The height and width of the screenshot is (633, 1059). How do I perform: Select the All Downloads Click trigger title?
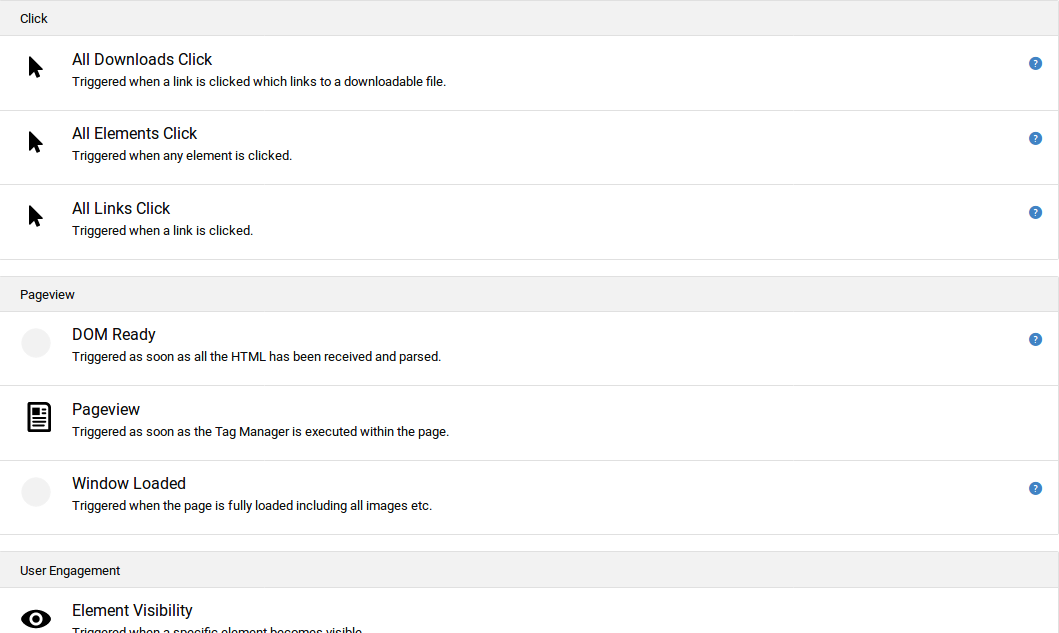tap(142, 60)
